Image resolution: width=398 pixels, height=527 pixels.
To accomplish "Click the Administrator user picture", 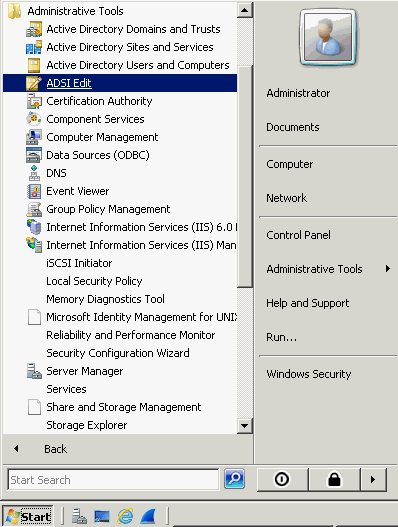I will (x=328, y=37).
